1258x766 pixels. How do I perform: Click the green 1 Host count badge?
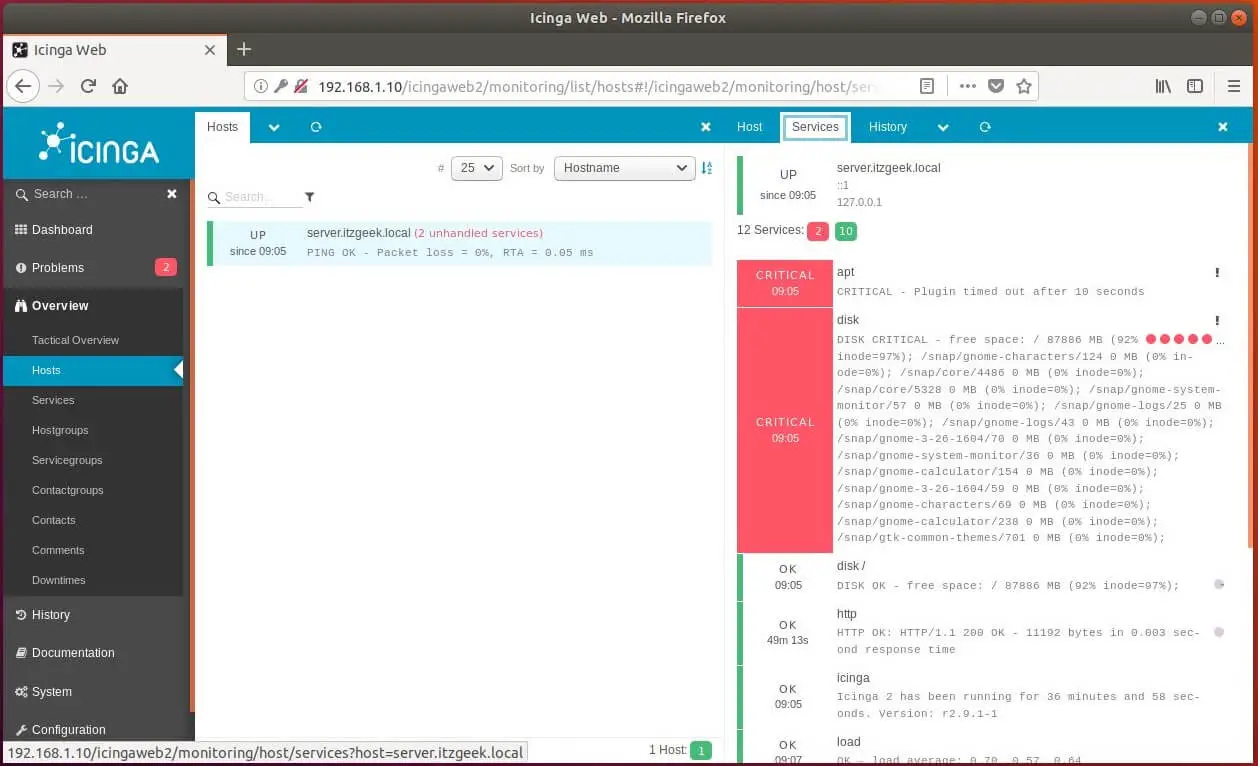pos(701,750)
